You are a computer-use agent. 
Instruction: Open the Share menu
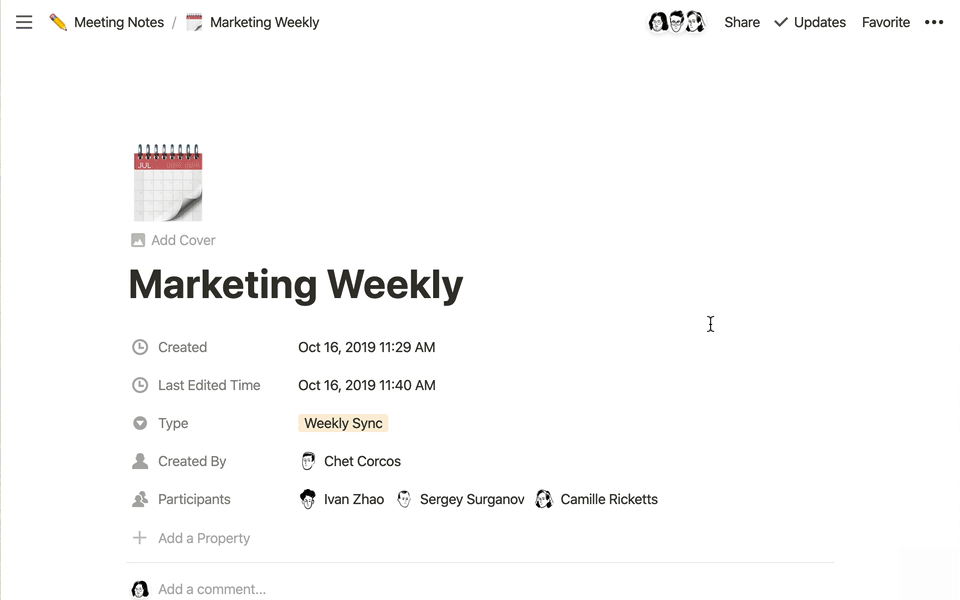pos(742,22)
